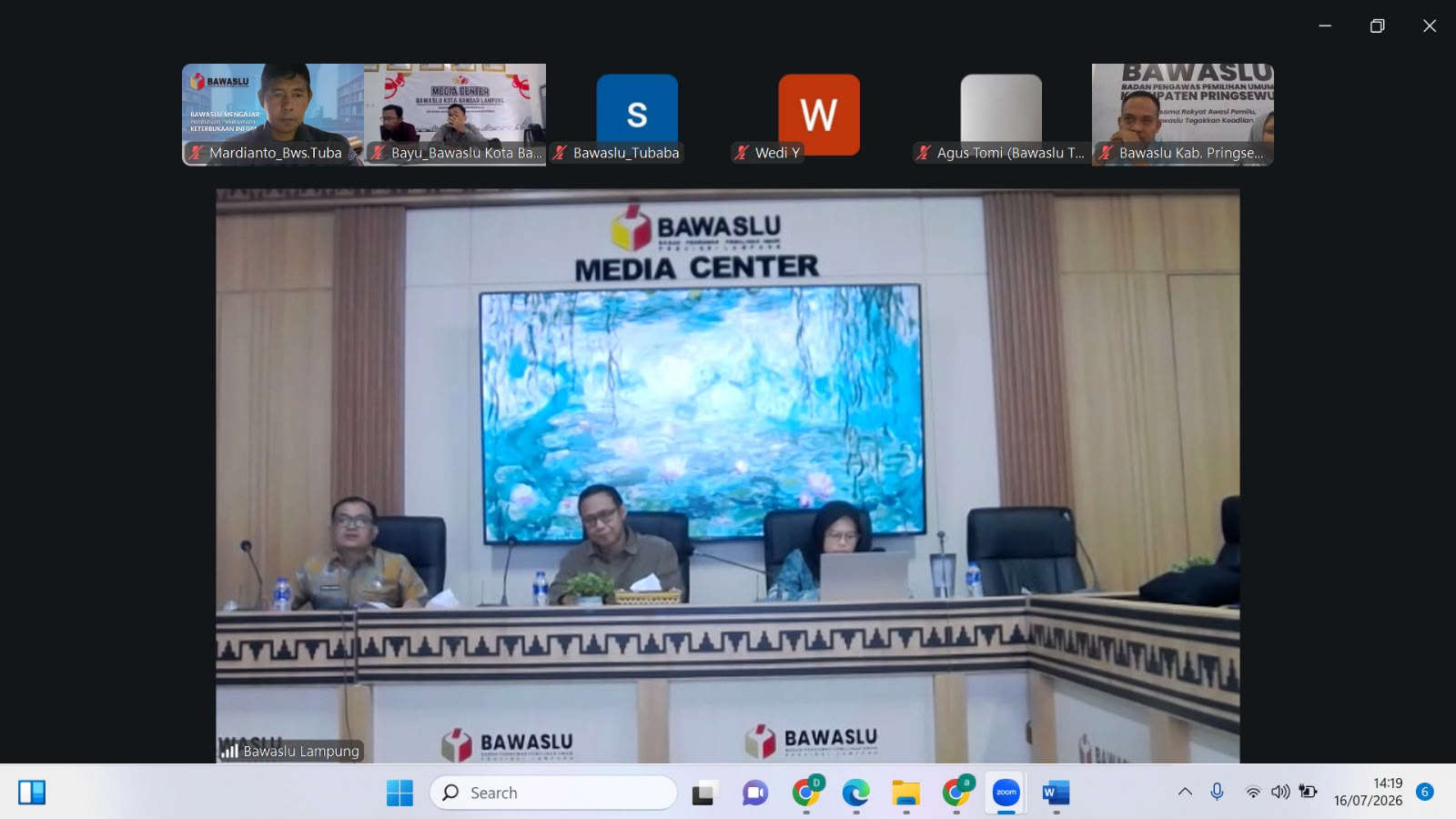Open the Windows widgets panel icon
Viewport: 1456px width, 819px height.
pos(32,793)
